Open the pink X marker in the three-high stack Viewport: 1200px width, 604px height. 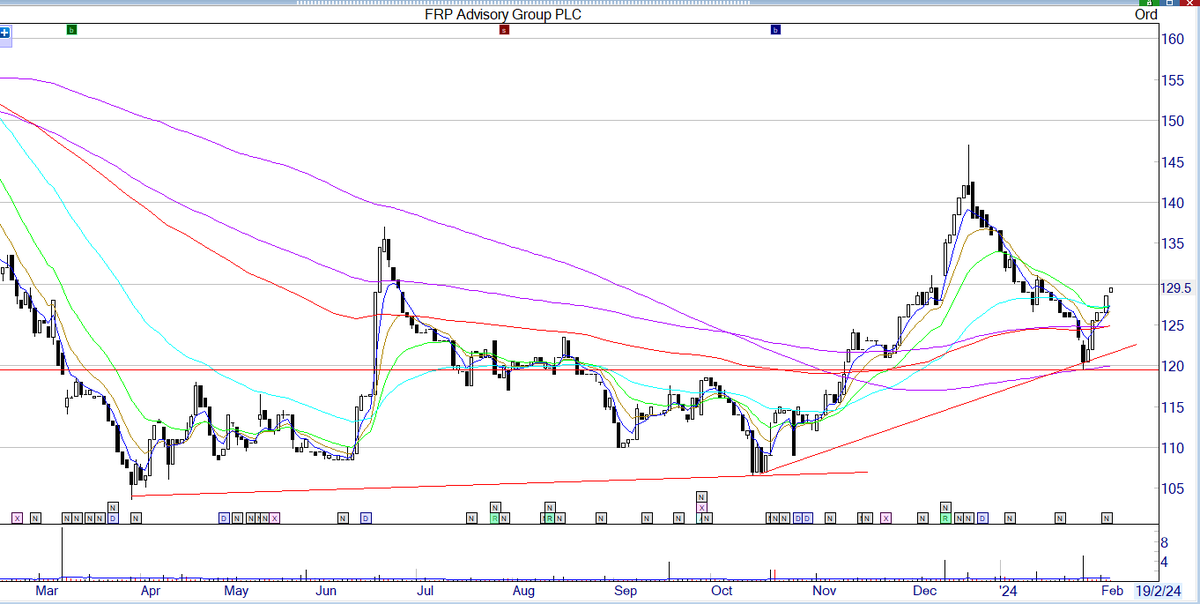702,507
